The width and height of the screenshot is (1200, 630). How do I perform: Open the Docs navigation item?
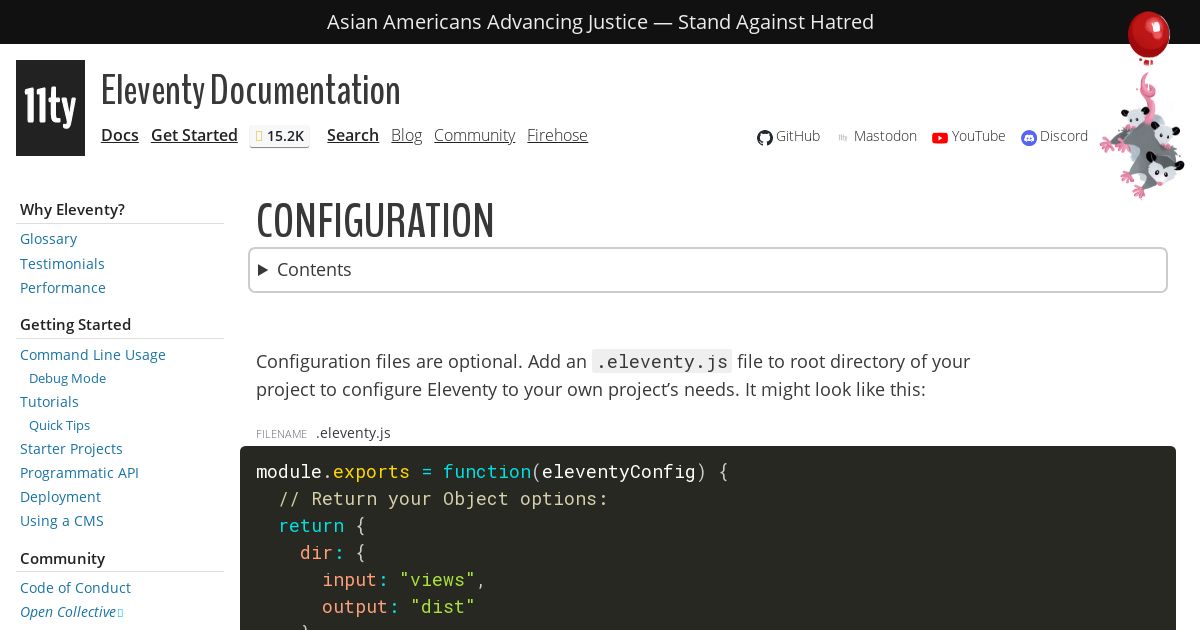pyautogui.click(x=120, y=135)
